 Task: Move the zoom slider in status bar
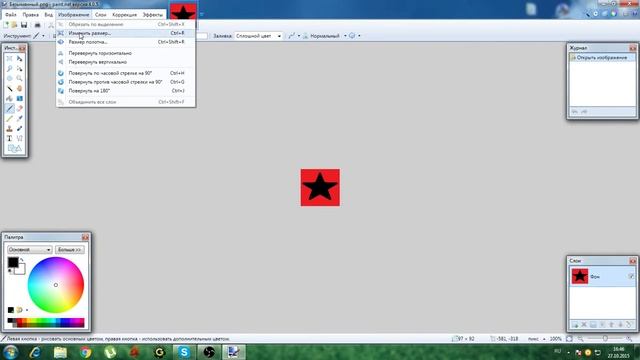[605, 339]
